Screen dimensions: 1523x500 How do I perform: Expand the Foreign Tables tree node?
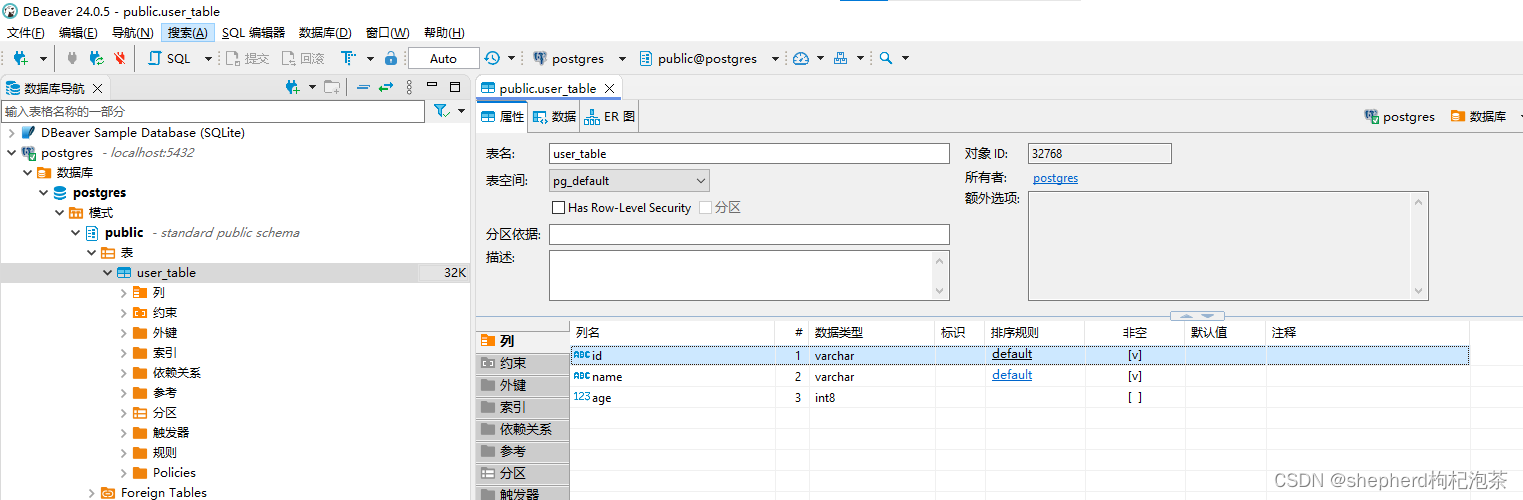pos(91,493)
